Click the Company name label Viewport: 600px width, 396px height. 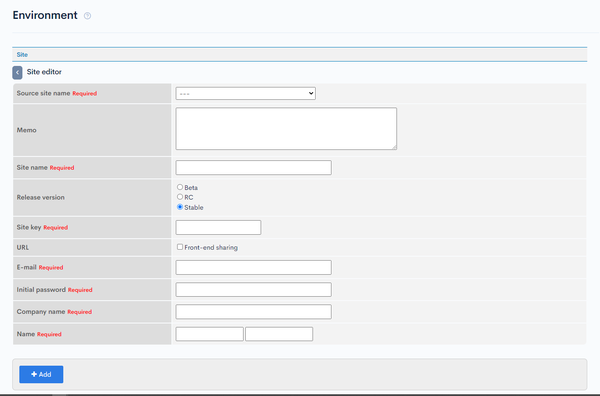pyautogui.click(x=41, y=312)
